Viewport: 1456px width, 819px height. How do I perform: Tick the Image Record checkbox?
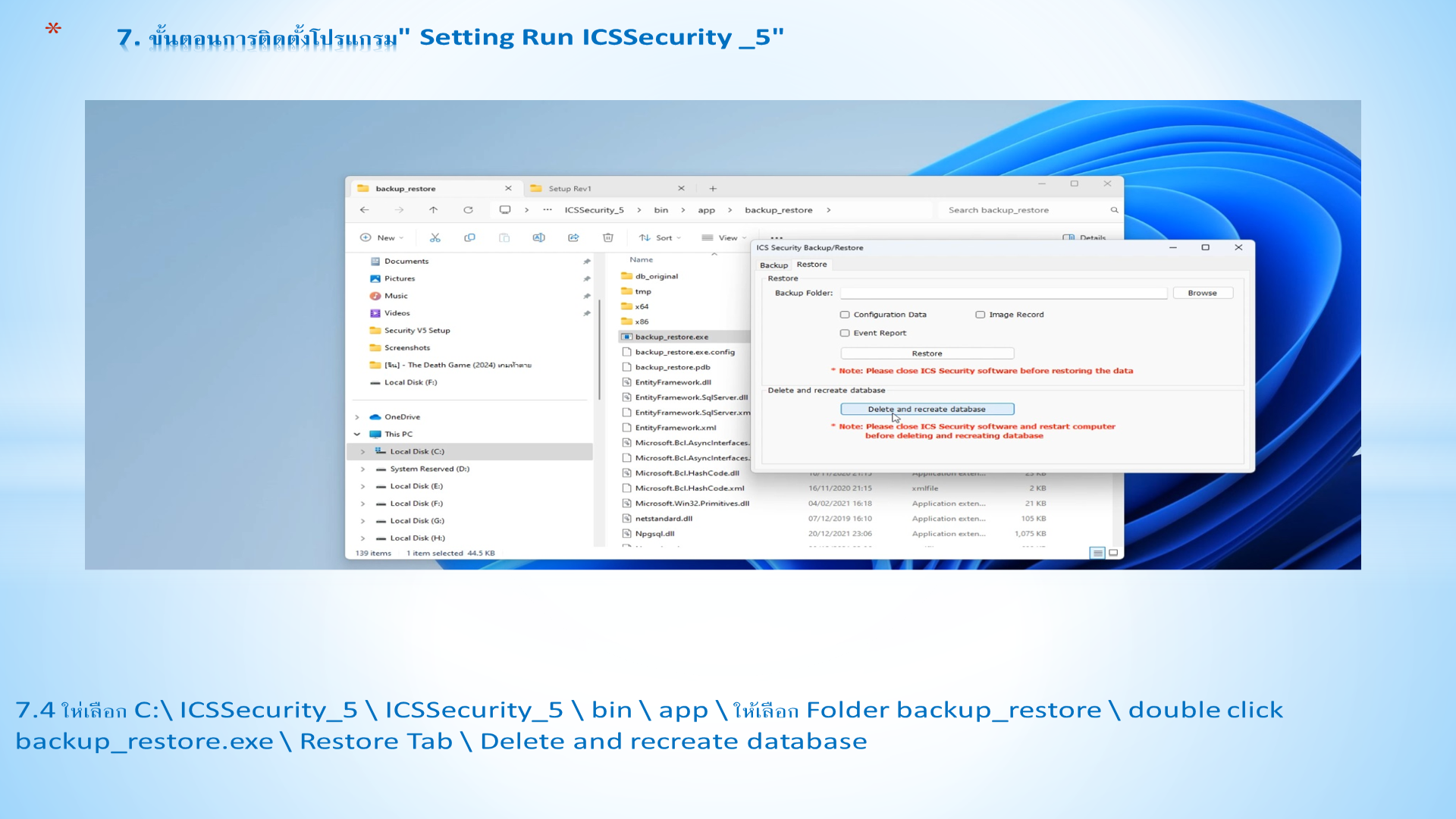click(980, 315)
